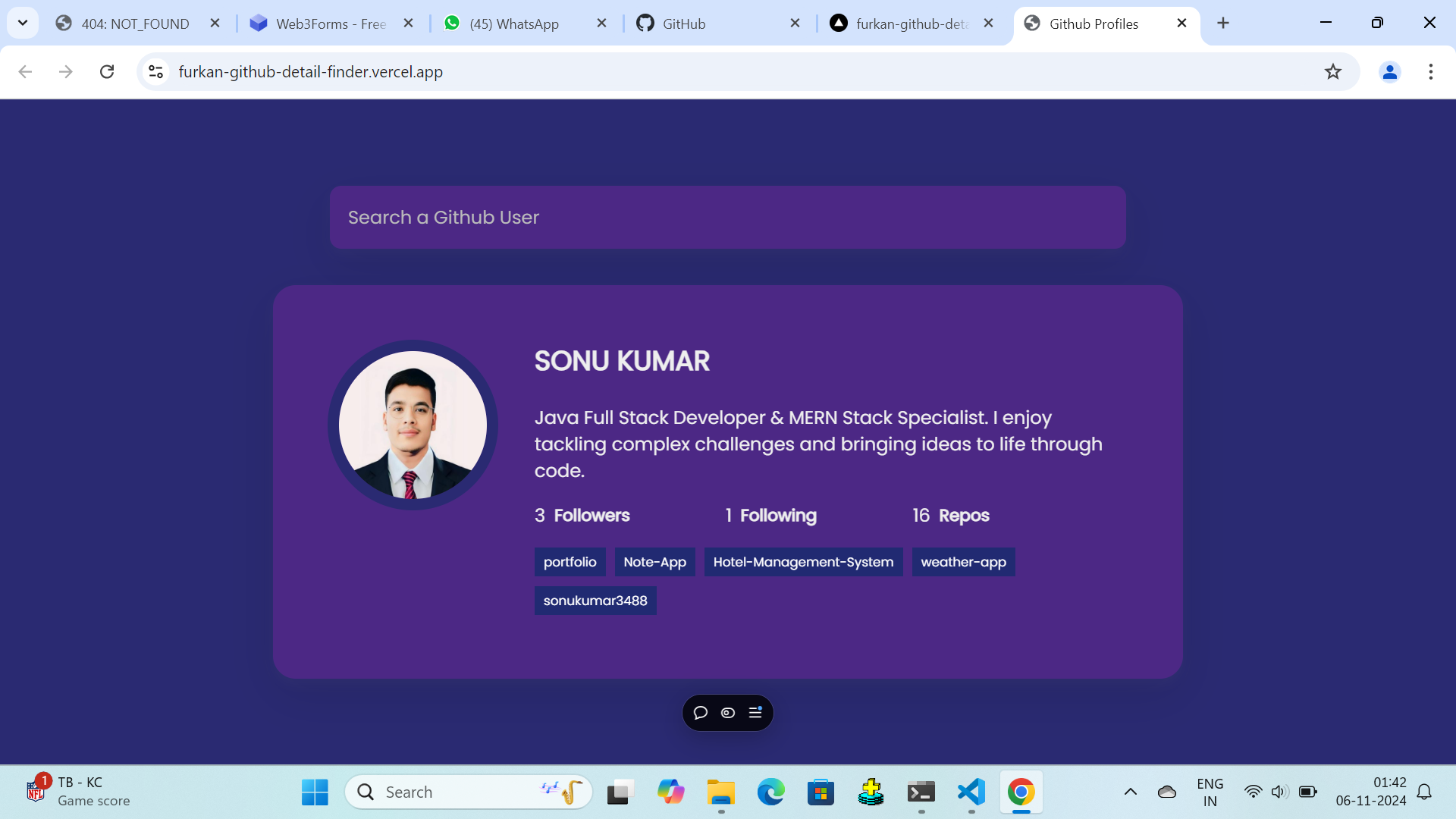Viewport: 1456px width, 819px height.
Task: Open Visual Studio Code from taskbar
Action: 971,792
